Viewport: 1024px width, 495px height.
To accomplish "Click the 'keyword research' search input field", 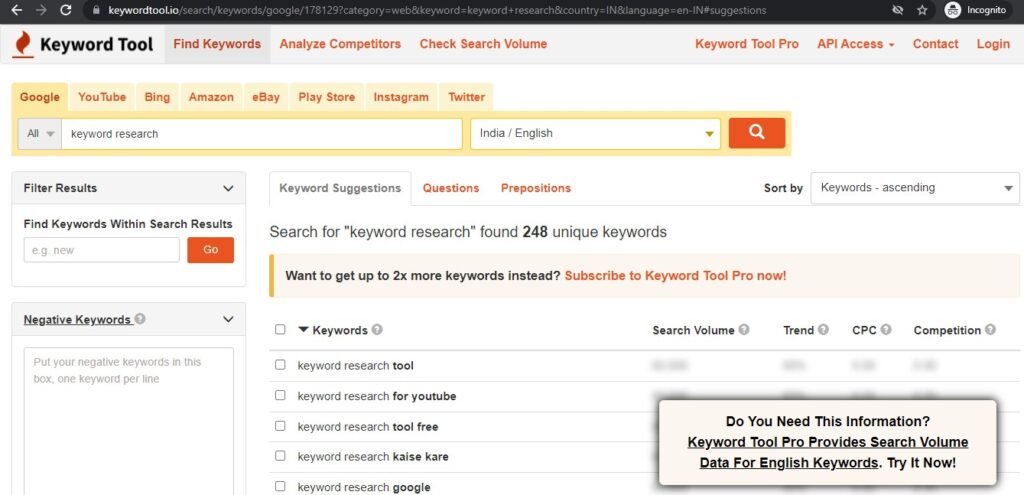I will pyautogui.click(x=262, y=134).
